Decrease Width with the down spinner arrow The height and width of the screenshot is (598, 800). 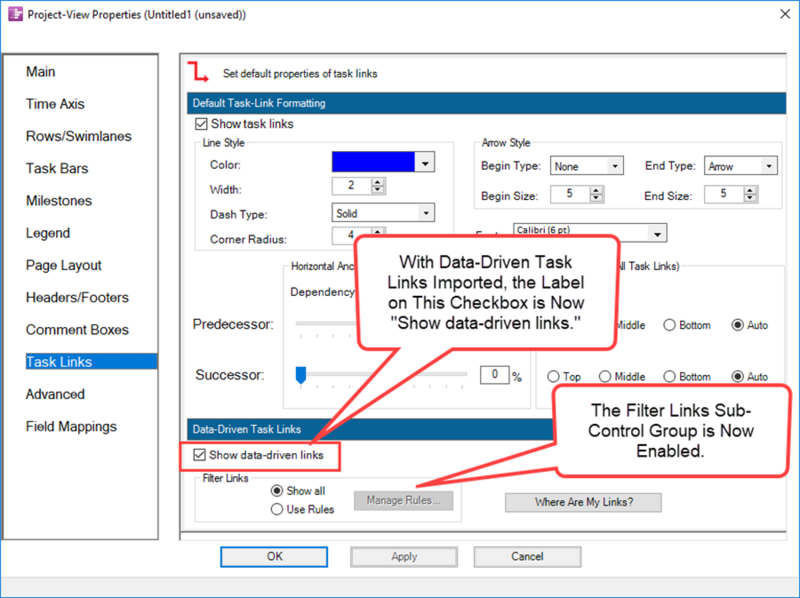click(x=378, y=190)
